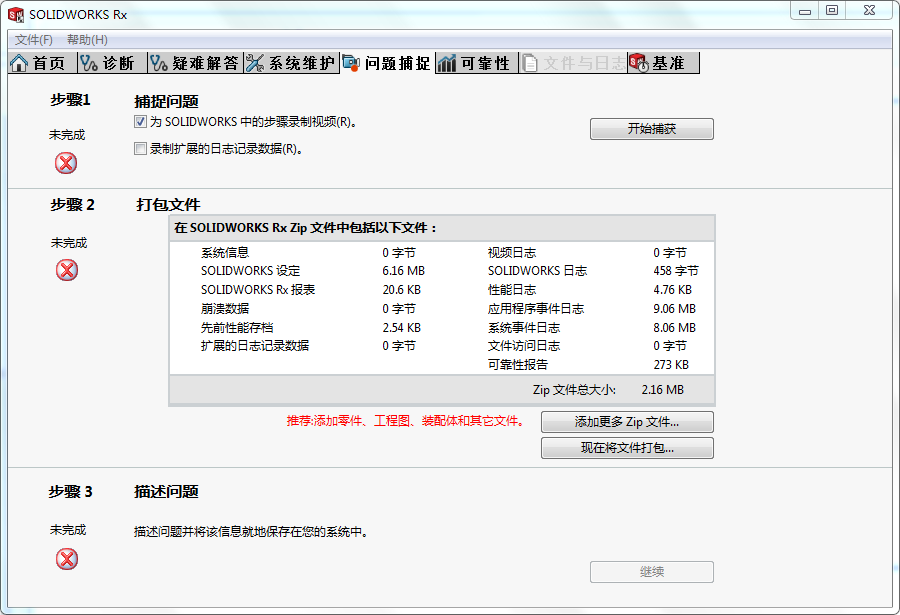
Task: Click the 开始捕获 button
Action: [651, 129]
